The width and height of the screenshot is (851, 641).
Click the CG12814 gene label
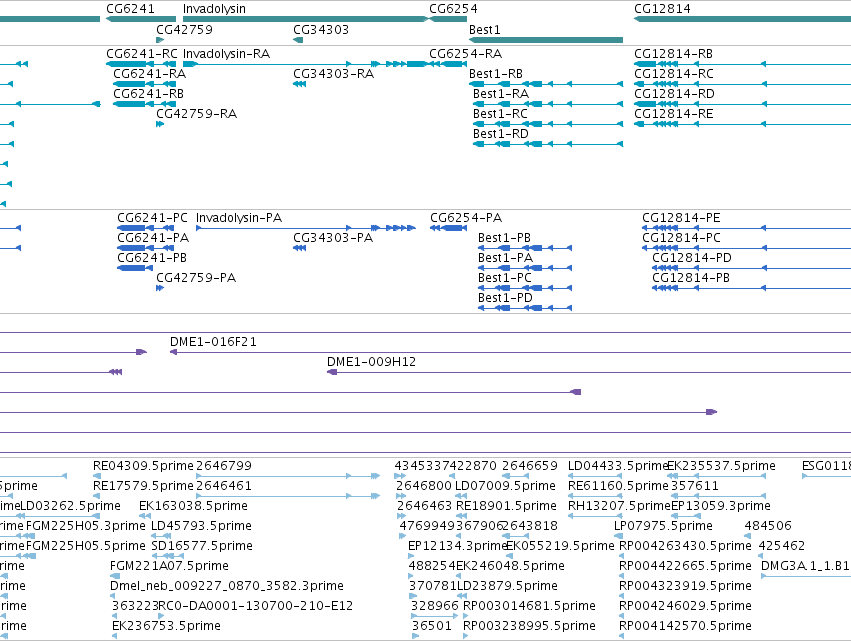pos(662,9)
